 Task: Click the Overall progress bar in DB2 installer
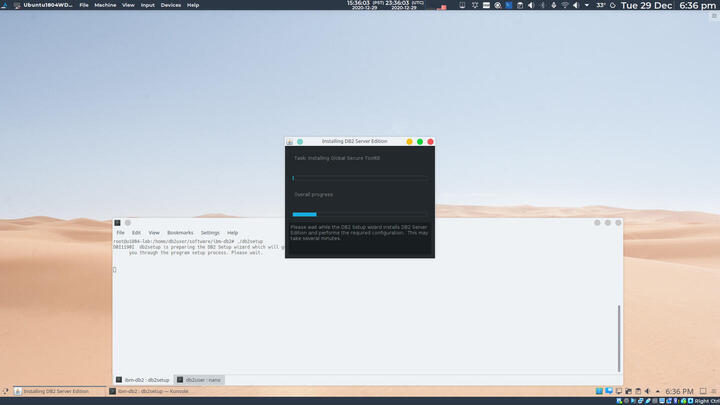(359, 214)
